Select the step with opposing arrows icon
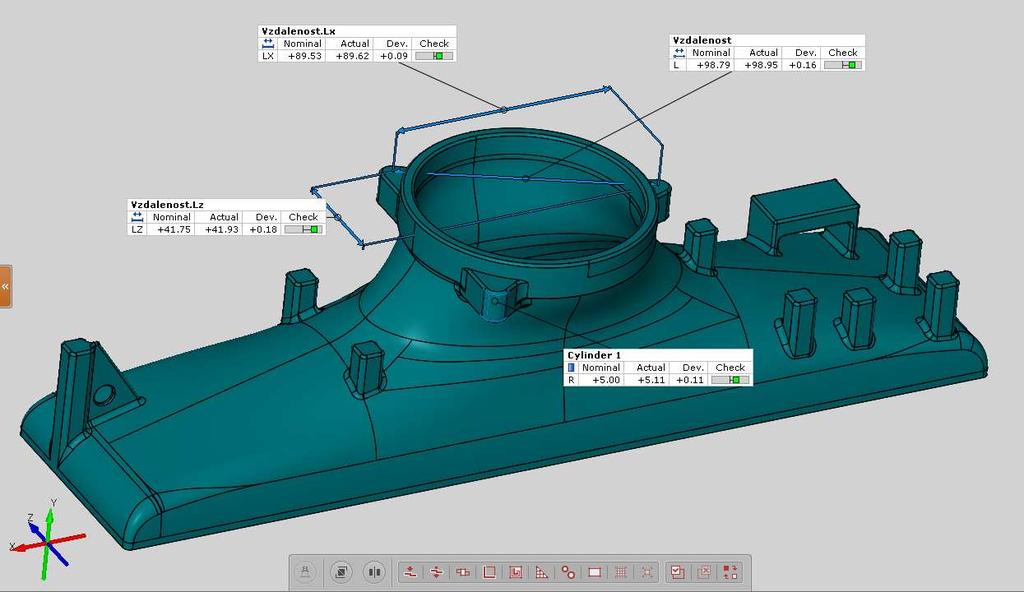The height and width of the screenshot is (592, 1024). [x=437, y=572]
